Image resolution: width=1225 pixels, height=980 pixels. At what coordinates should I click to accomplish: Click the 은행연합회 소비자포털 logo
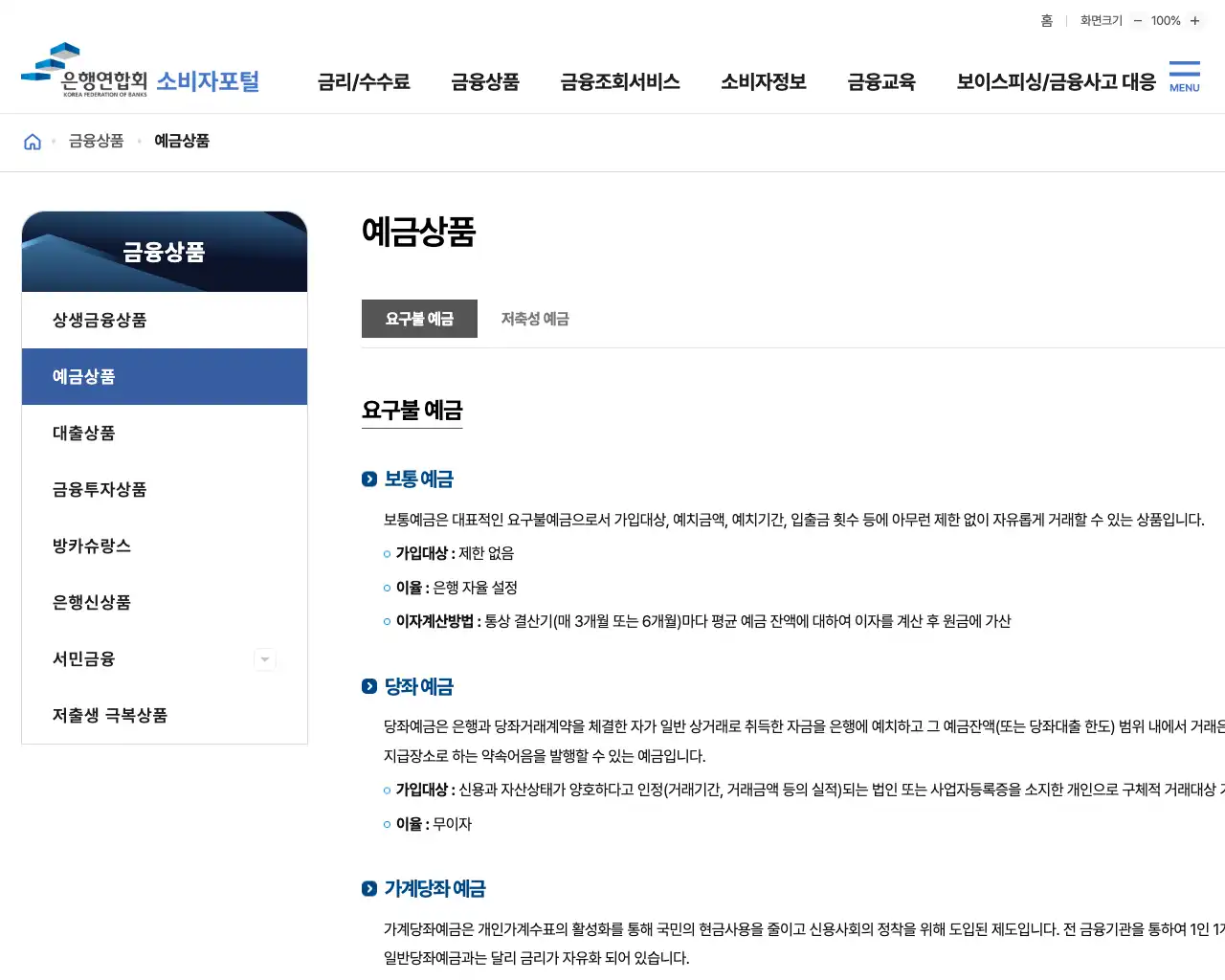[x=141, y=70]
